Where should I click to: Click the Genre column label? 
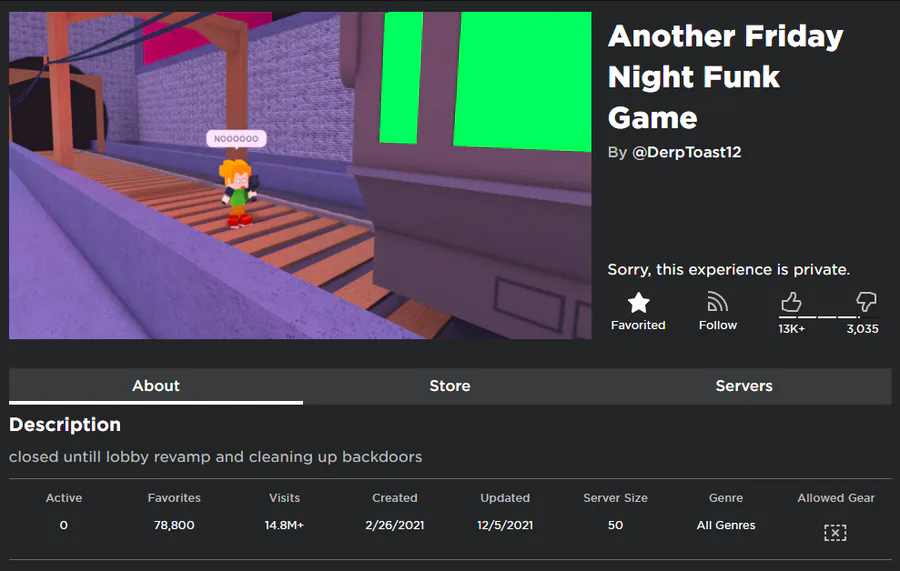[726, 498]
